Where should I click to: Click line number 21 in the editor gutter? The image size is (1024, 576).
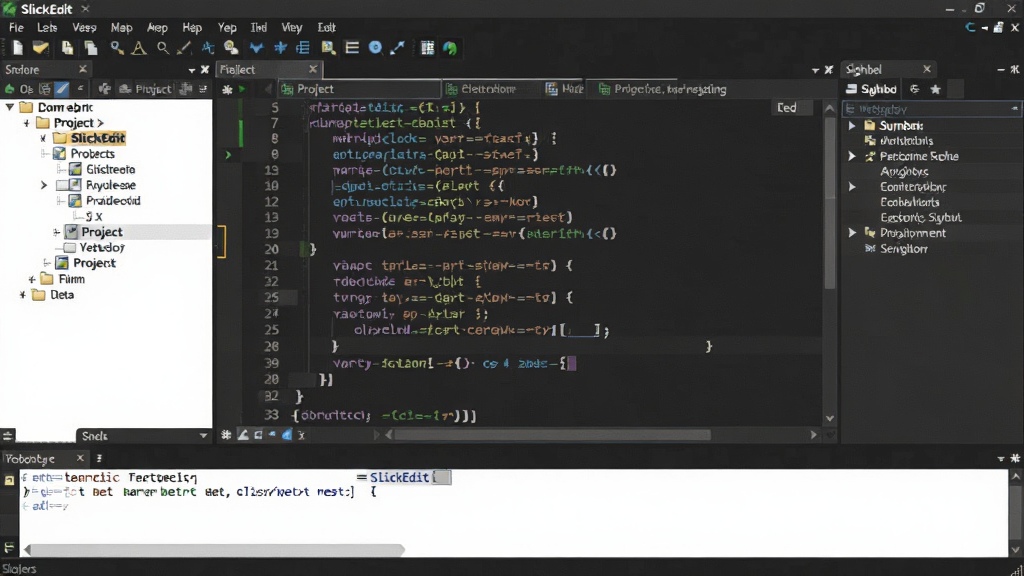pos(271,265)
